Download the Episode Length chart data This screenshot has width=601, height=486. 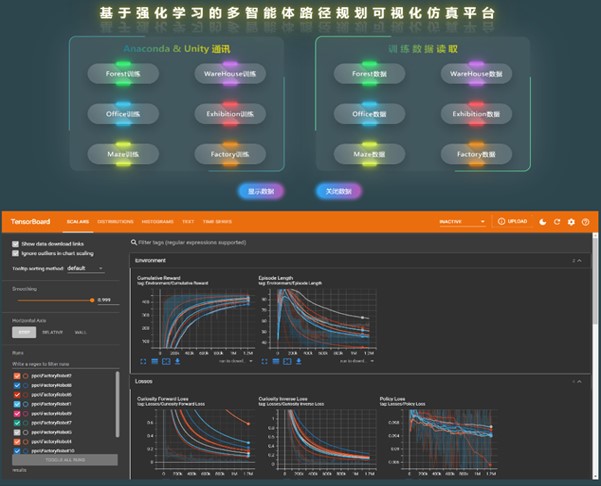pos(299,361)
